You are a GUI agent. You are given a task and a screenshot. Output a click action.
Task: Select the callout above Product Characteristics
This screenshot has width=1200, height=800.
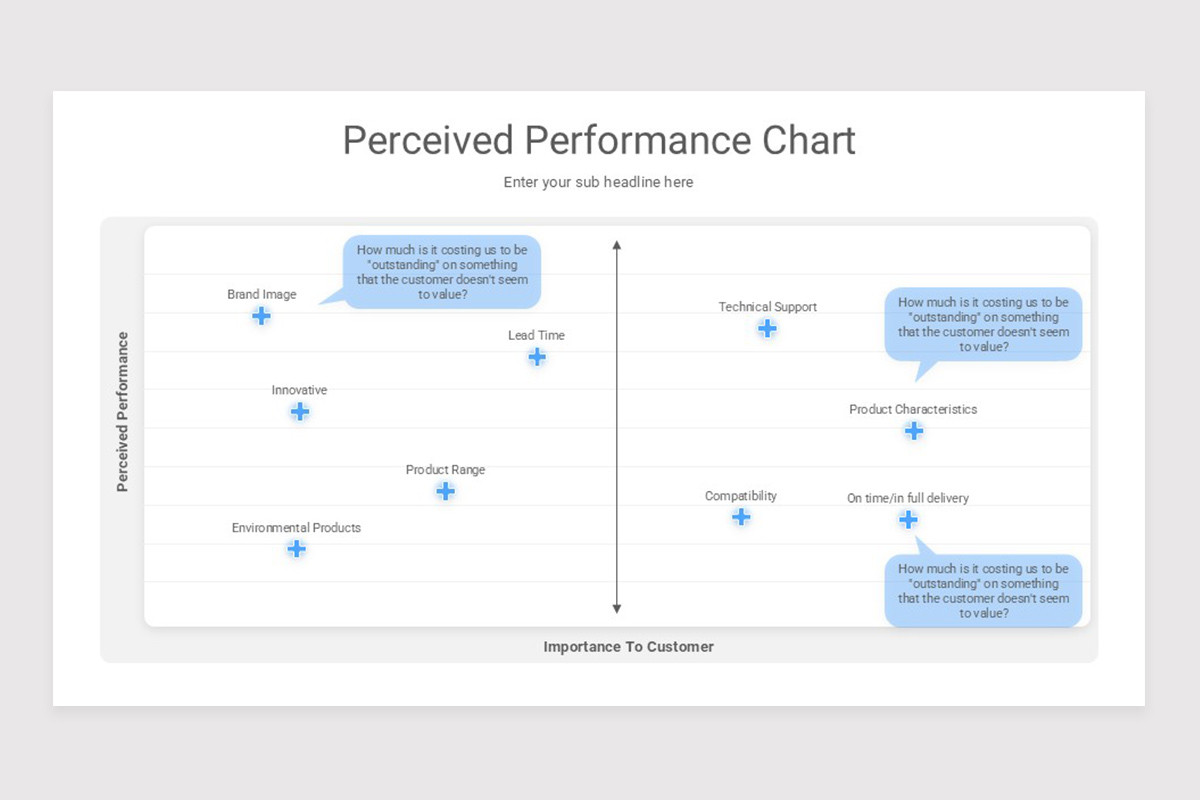[983, 324]
